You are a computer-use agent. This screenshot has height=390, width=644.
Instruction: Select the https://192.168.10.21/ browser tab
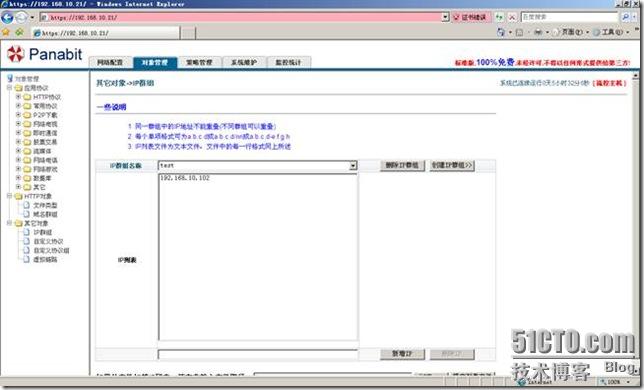point(105,33)
